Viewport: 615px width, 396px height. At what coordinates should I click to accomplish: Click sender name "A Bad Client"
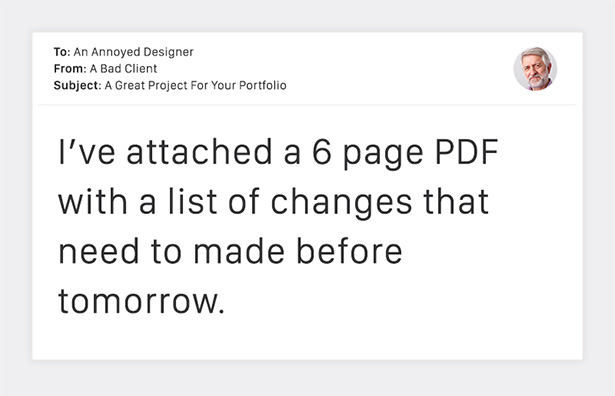pyautogui.click(x=124, y=69)
